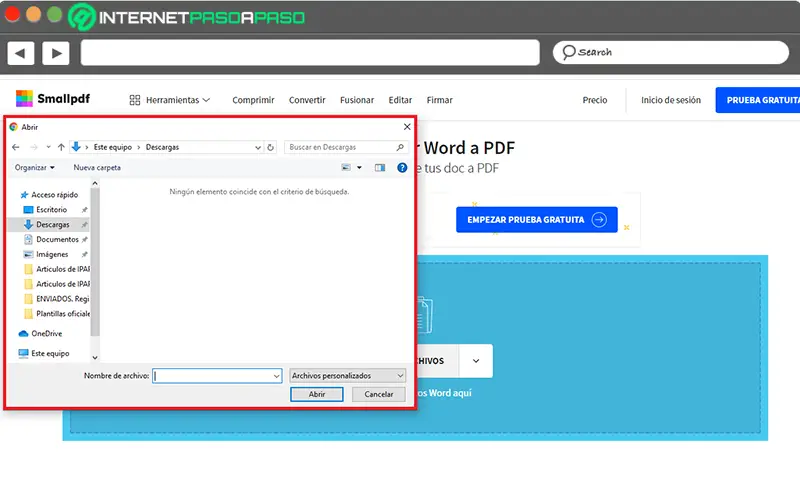Click Convertir in Smallpdf navigation
800x500 pixels.
[307, 100]
